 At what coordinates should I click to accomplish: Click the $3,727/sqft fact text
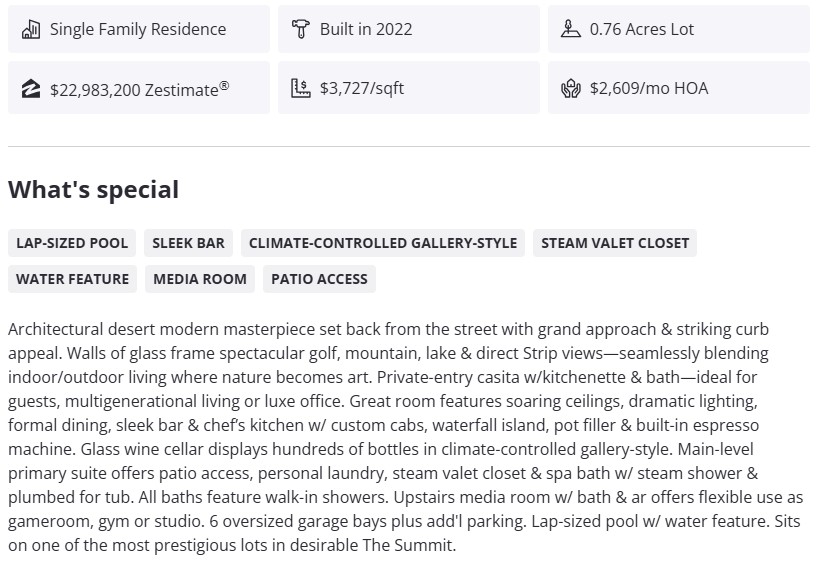pos(362,88)
